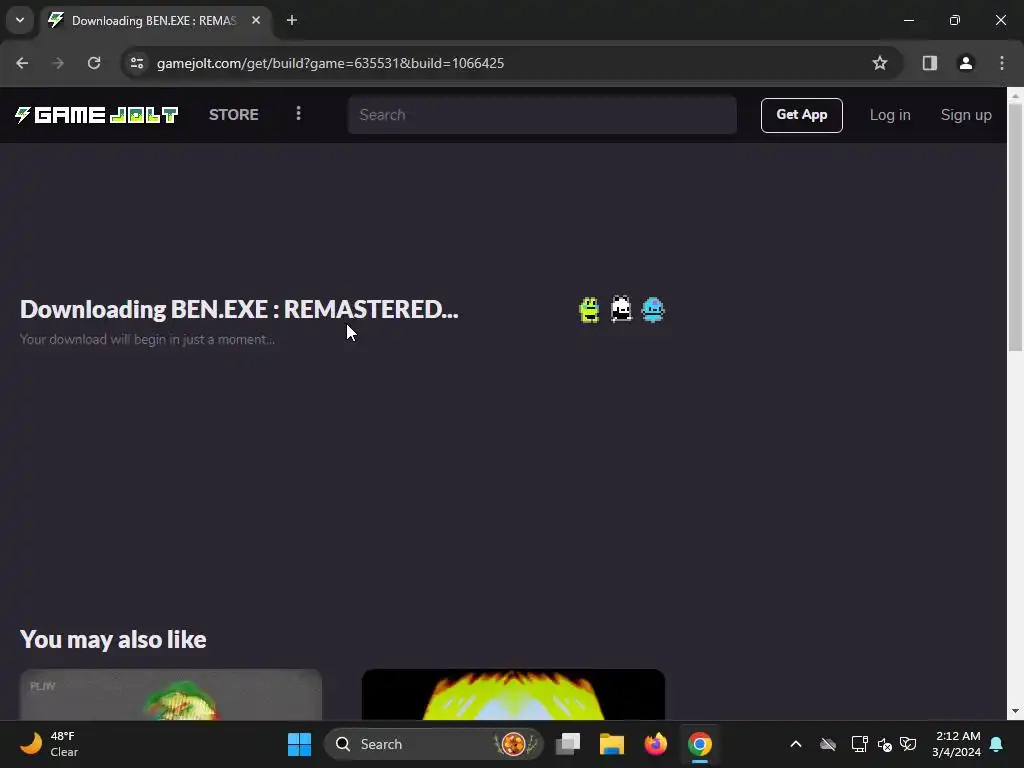This screenshot has width=1024, height=768.
Task: Select the Downloading BEN.EXE tab
Action: click(153, 21)
